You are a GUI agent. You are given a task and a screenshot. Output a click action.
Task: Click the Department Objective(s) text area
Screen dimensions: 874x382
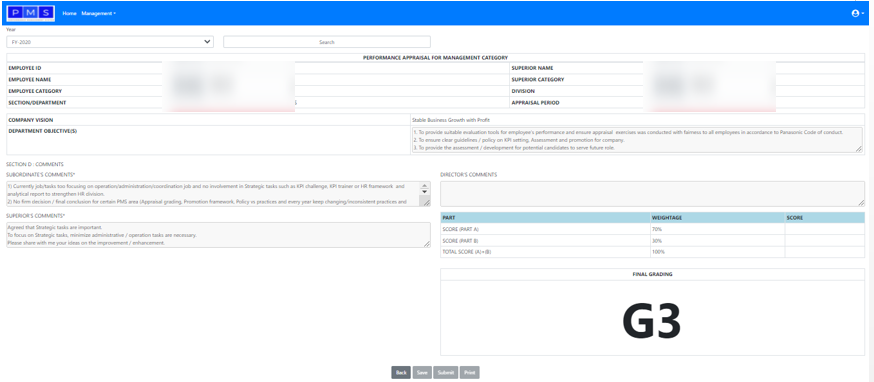coord(637,140)
